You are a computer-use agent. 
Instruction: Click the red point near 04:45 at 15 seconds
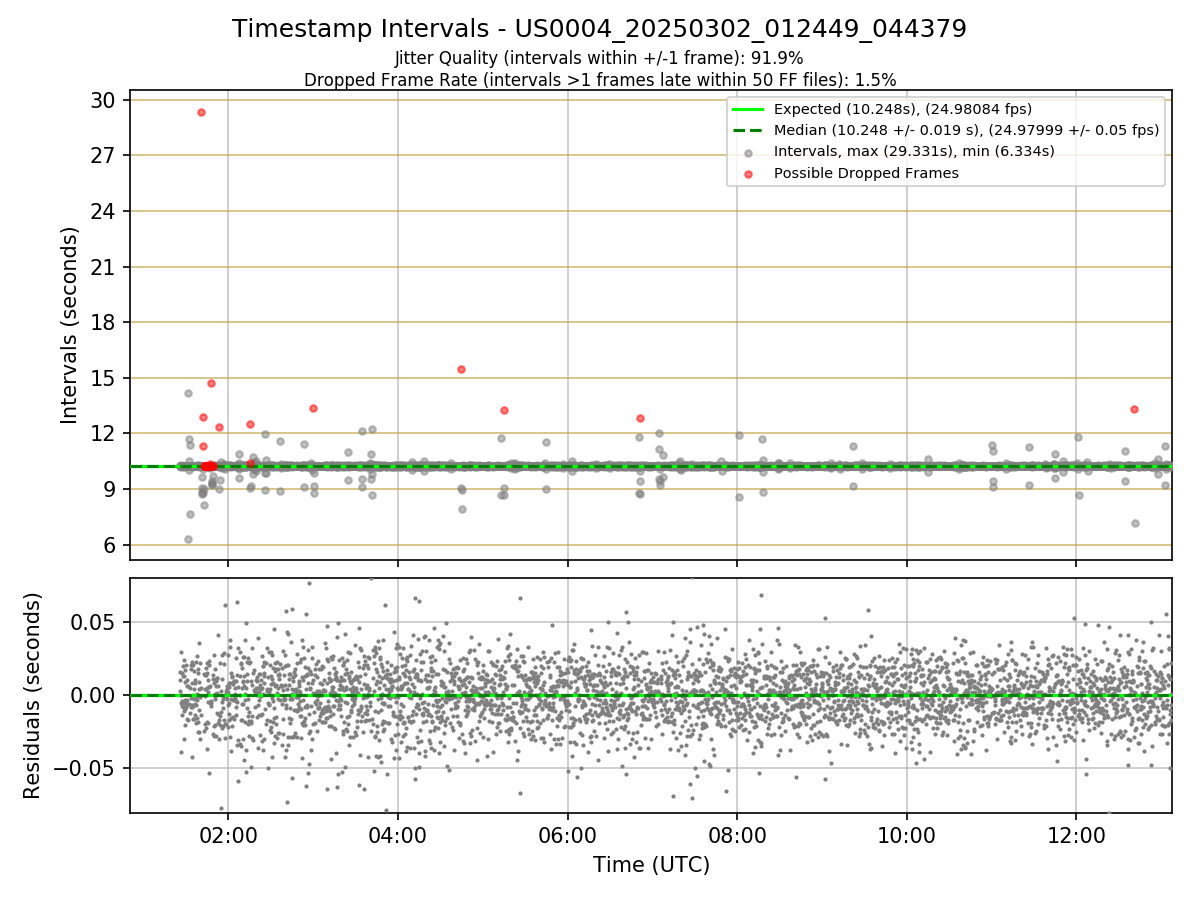point(461,369)
